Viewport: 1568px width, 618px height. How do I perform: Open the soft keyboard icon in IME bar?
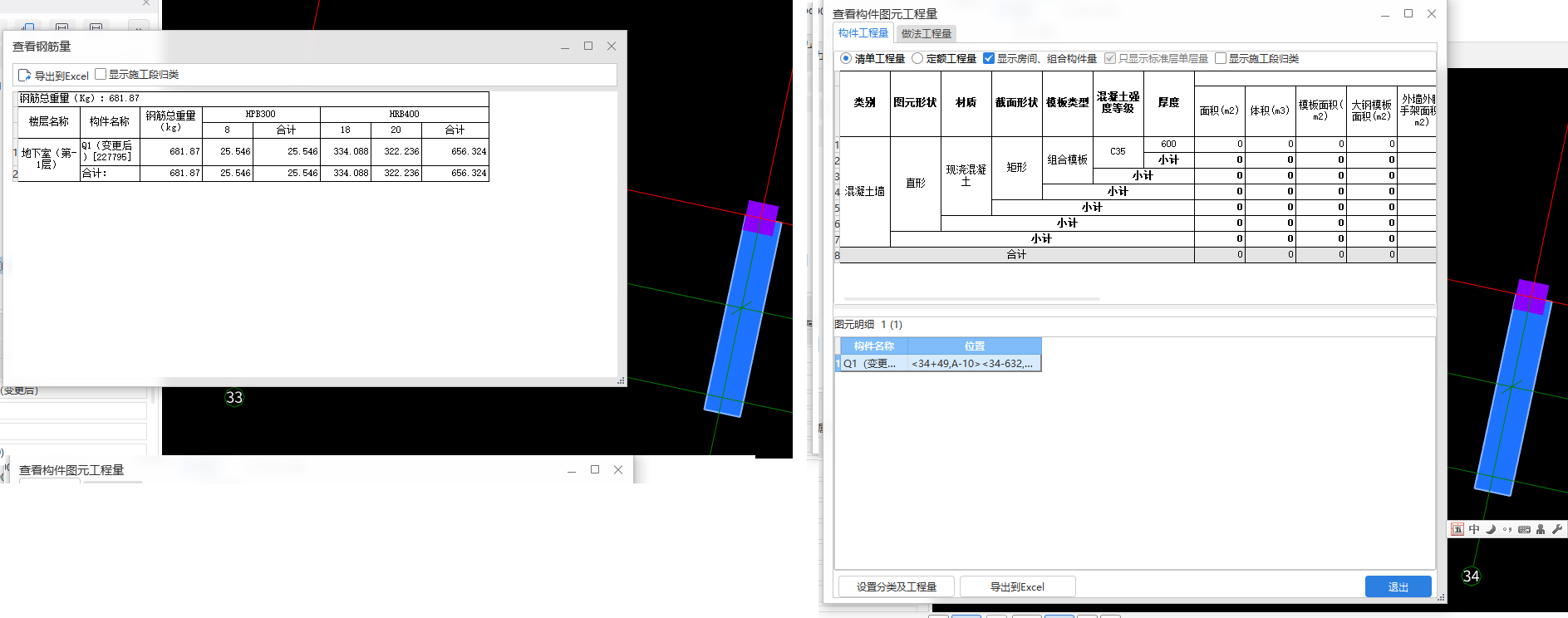tap(1524, 529)
